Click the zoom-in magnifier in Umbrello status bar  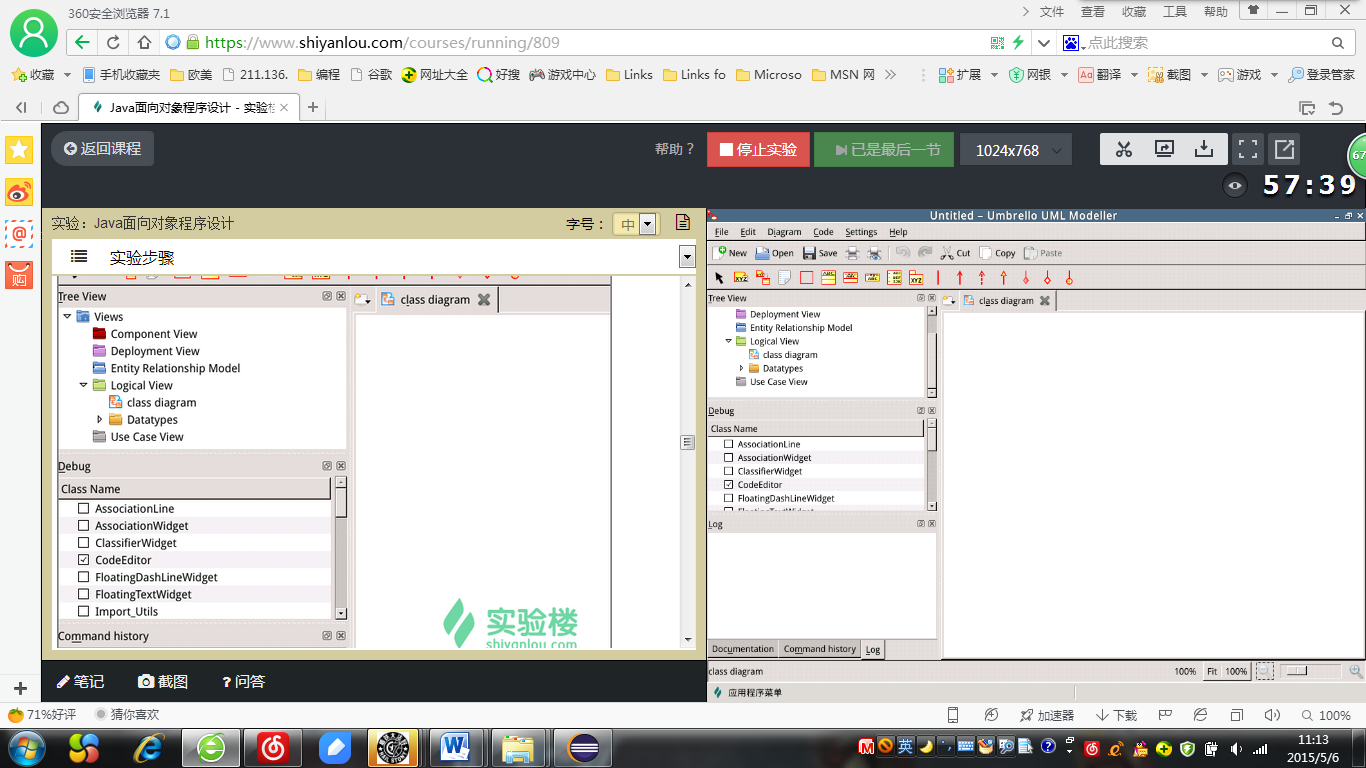coord(1356,672)
